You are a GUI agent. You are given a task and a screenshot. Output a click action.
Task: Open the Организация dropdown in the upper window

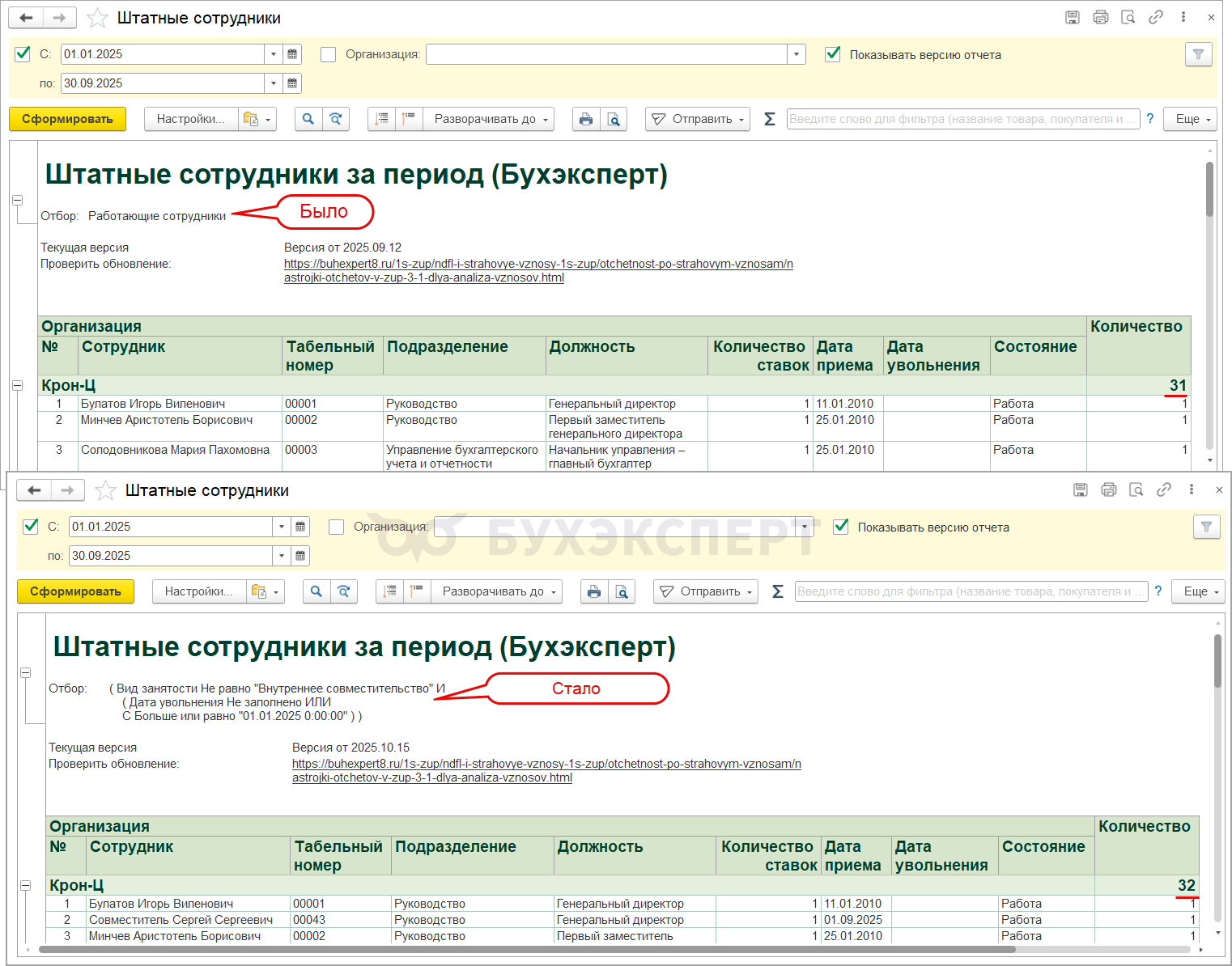(x=797, y=54)
